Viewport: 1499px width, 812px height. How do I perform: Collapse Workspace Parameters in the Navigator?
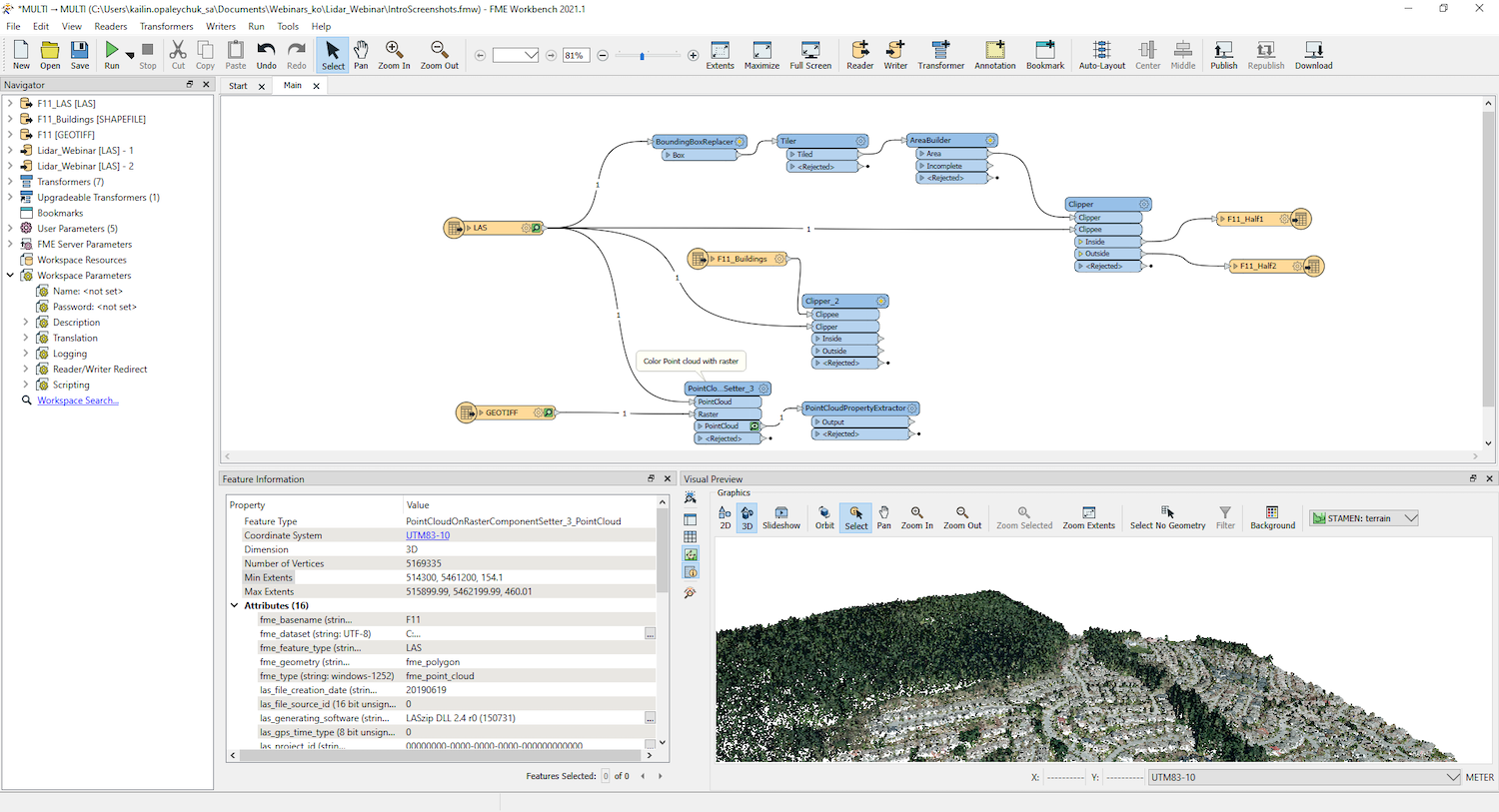point(10,275)
